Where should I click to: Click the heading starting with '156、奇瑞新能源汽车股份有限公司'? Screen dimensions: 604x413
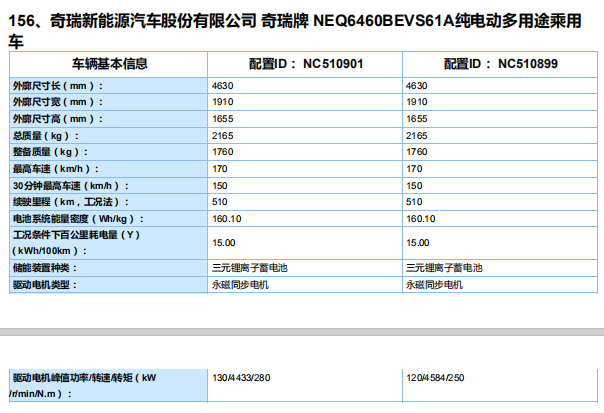coord(295,31)
